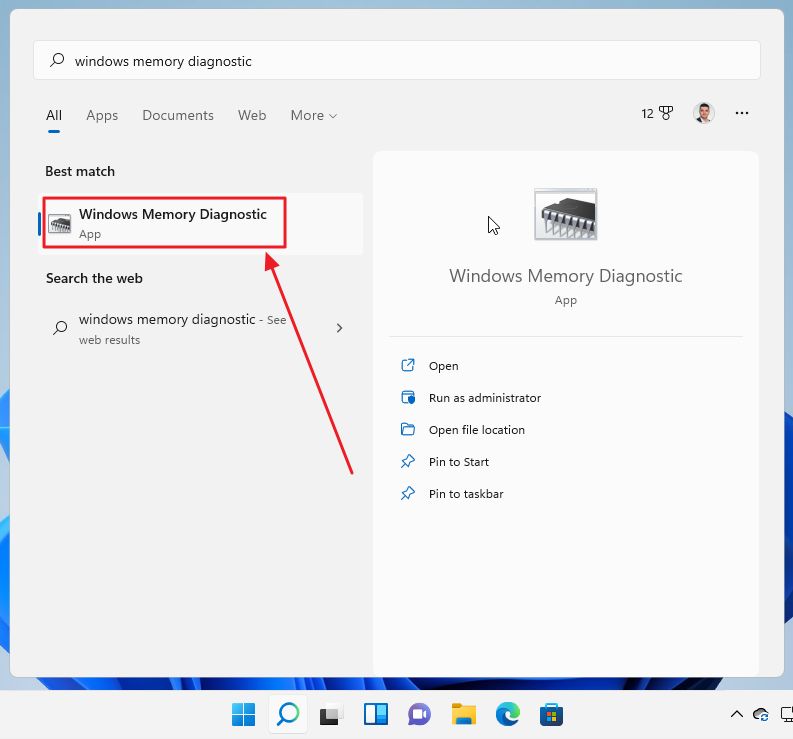Click the folder icon for Open file location
The height and width of the screenshot is (739, 793).
[x=408, y=429]
